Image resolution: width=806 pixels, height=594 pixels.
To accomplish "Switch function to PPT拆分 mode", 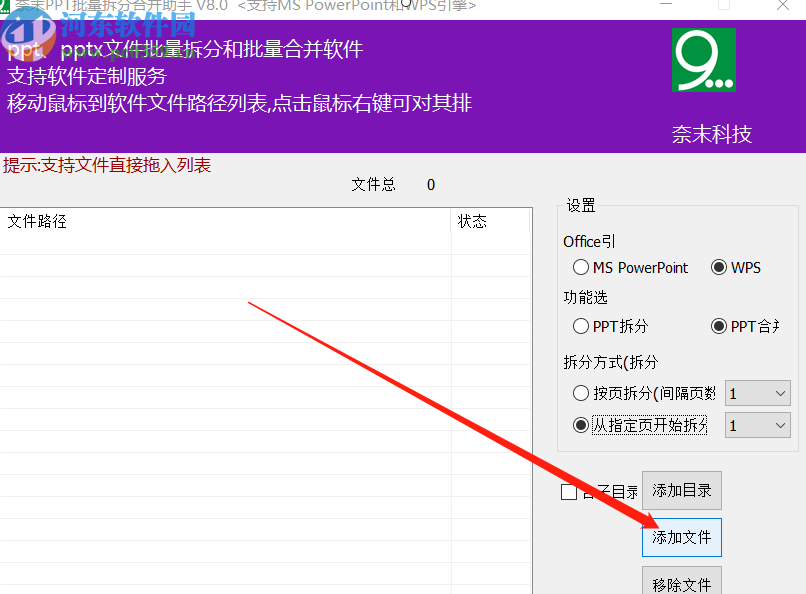I will [x=580, y=326].
